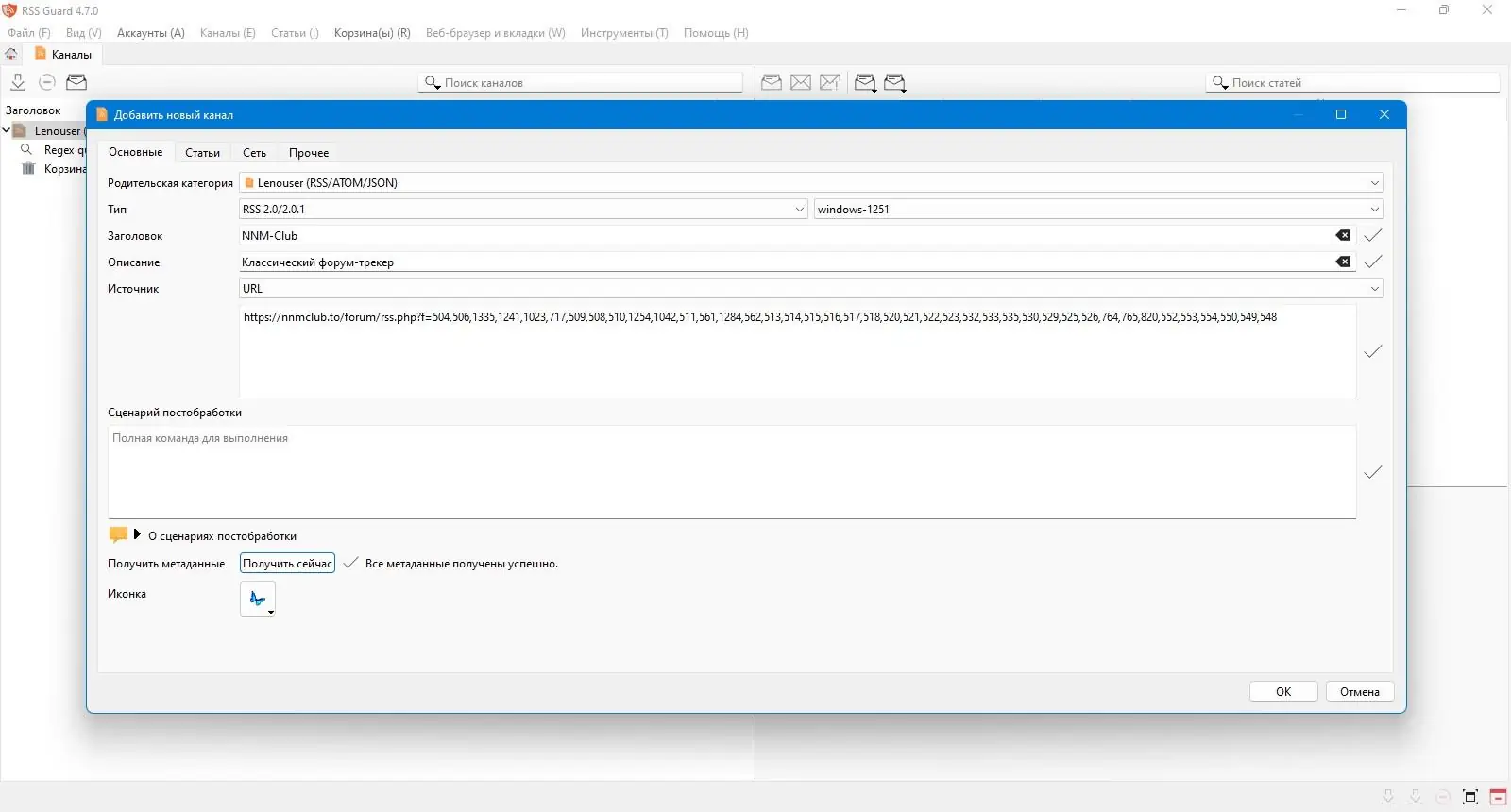
Task: Click the stop icon in the channels toolbar
Action: click(47, 82)
